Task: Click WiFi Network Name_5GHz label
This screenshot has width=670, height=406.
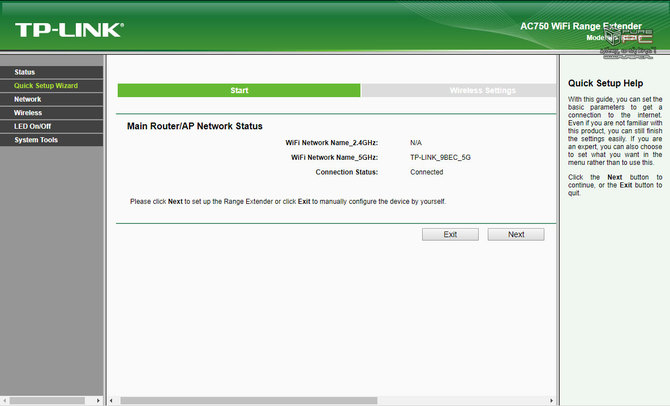Action: click(335, 157)
